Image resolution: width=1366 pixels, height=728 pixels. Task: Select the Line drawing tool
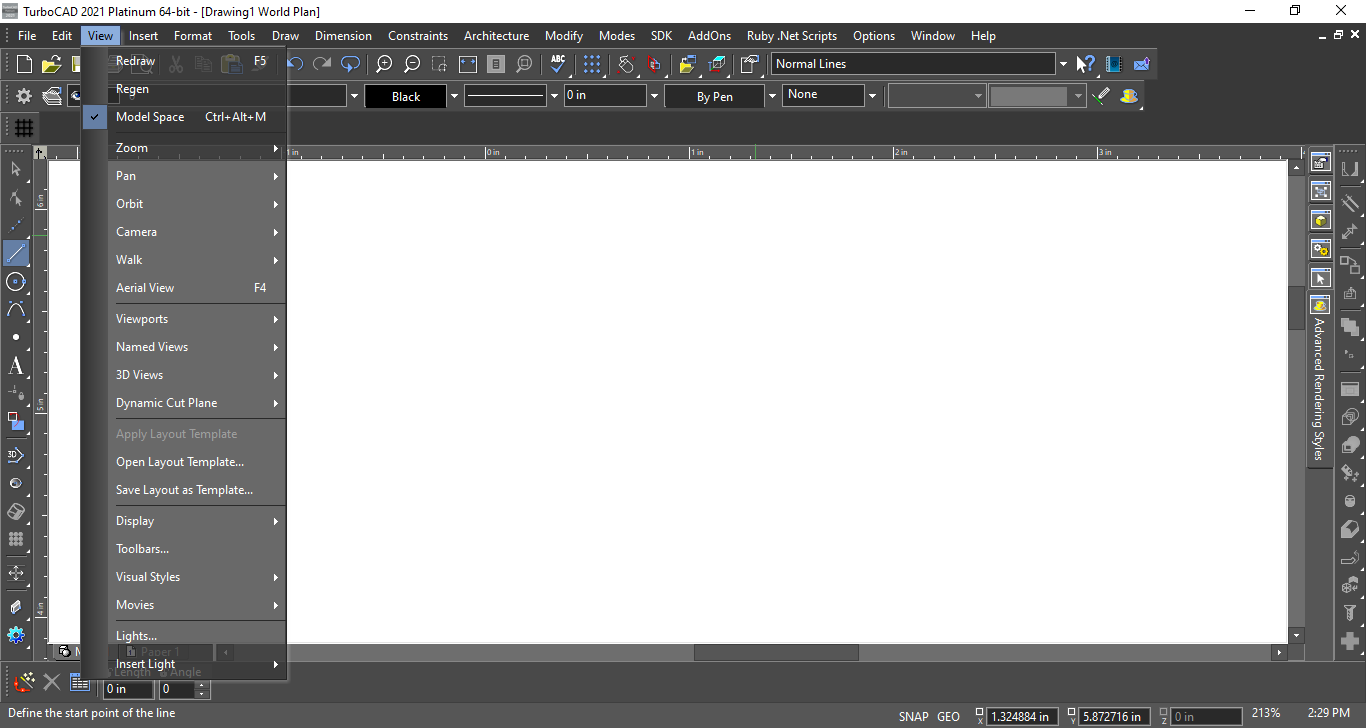(x=16, y=253)
